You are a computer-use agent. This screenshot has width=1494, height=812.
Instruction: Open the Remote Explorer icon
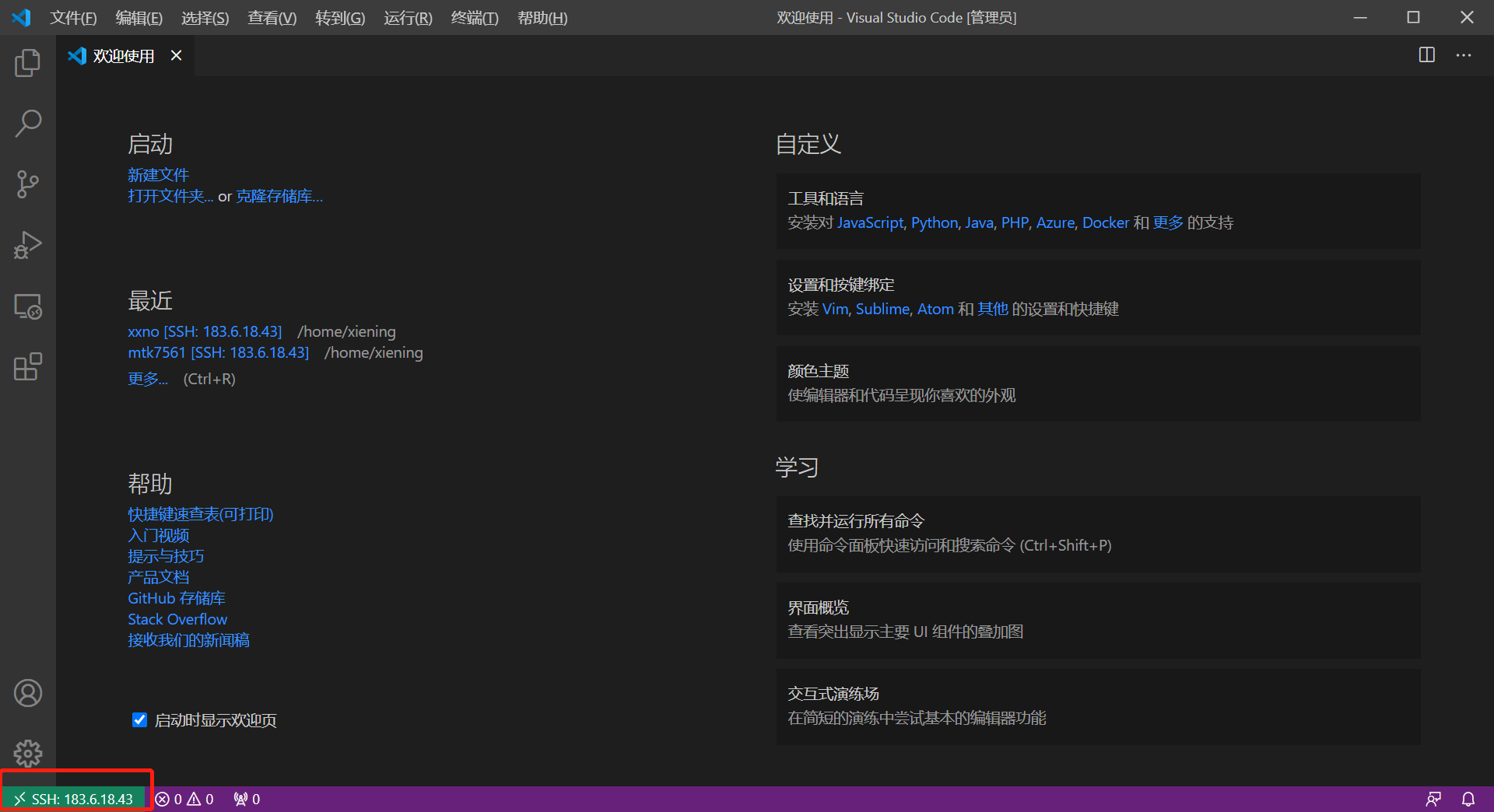tap(28, 306)
